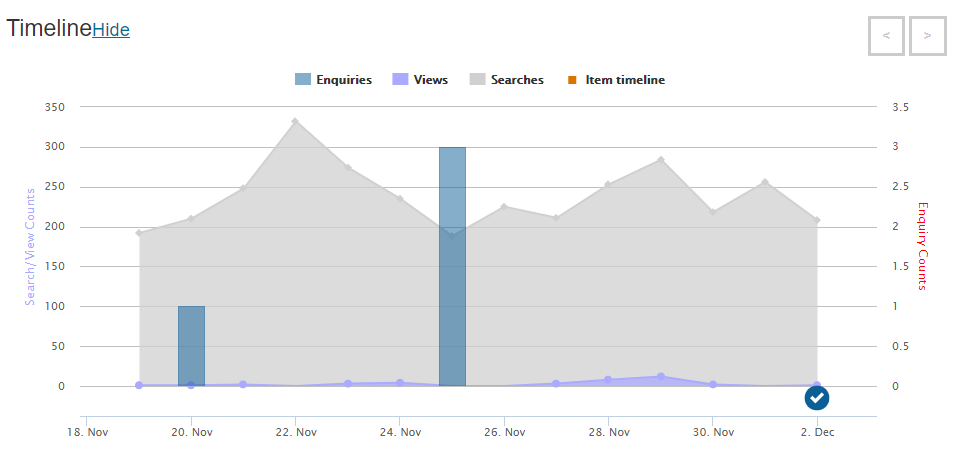
Task: Click the views data point at 29 Nov
Action: coord(661,377)
